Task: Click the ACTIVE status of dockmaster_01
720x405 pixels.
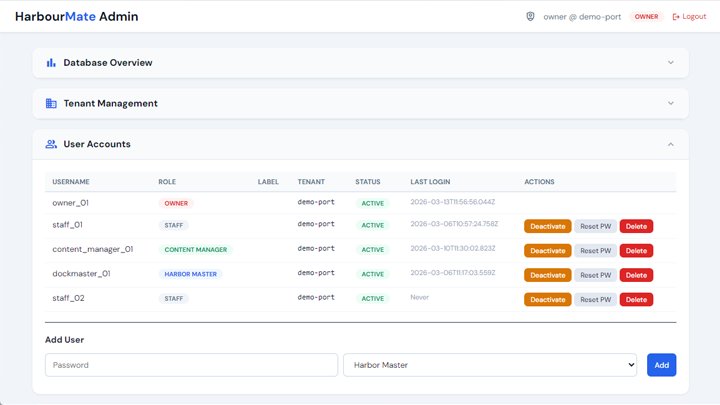Action: pyautogui.click(x=372, y=274)
